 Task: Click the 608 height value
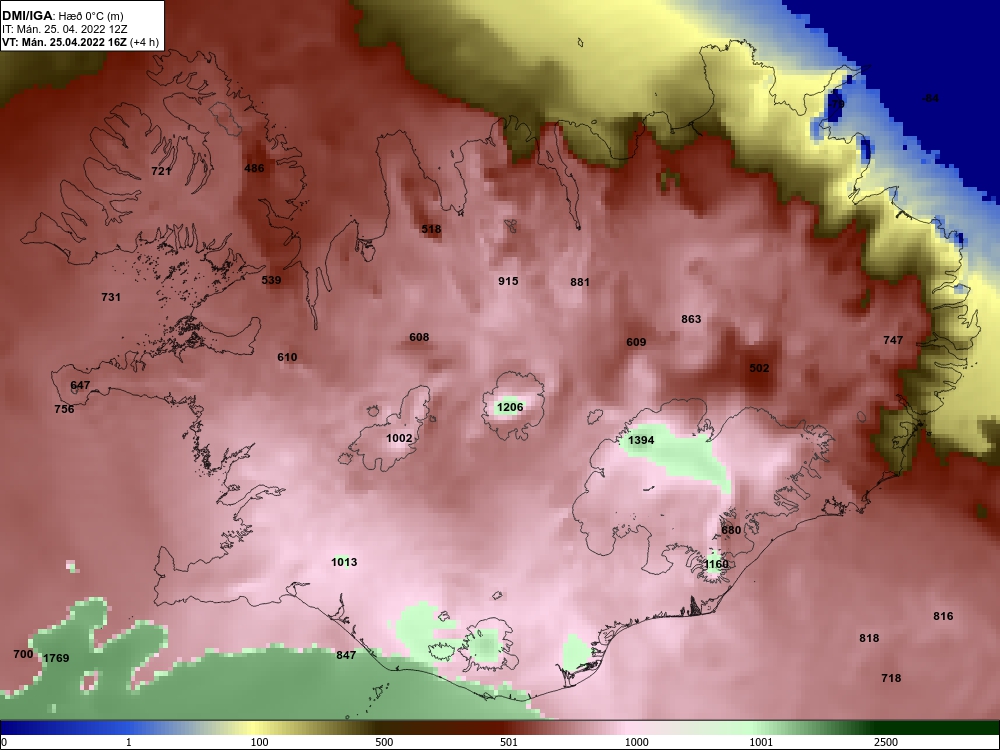coord(419,337)
